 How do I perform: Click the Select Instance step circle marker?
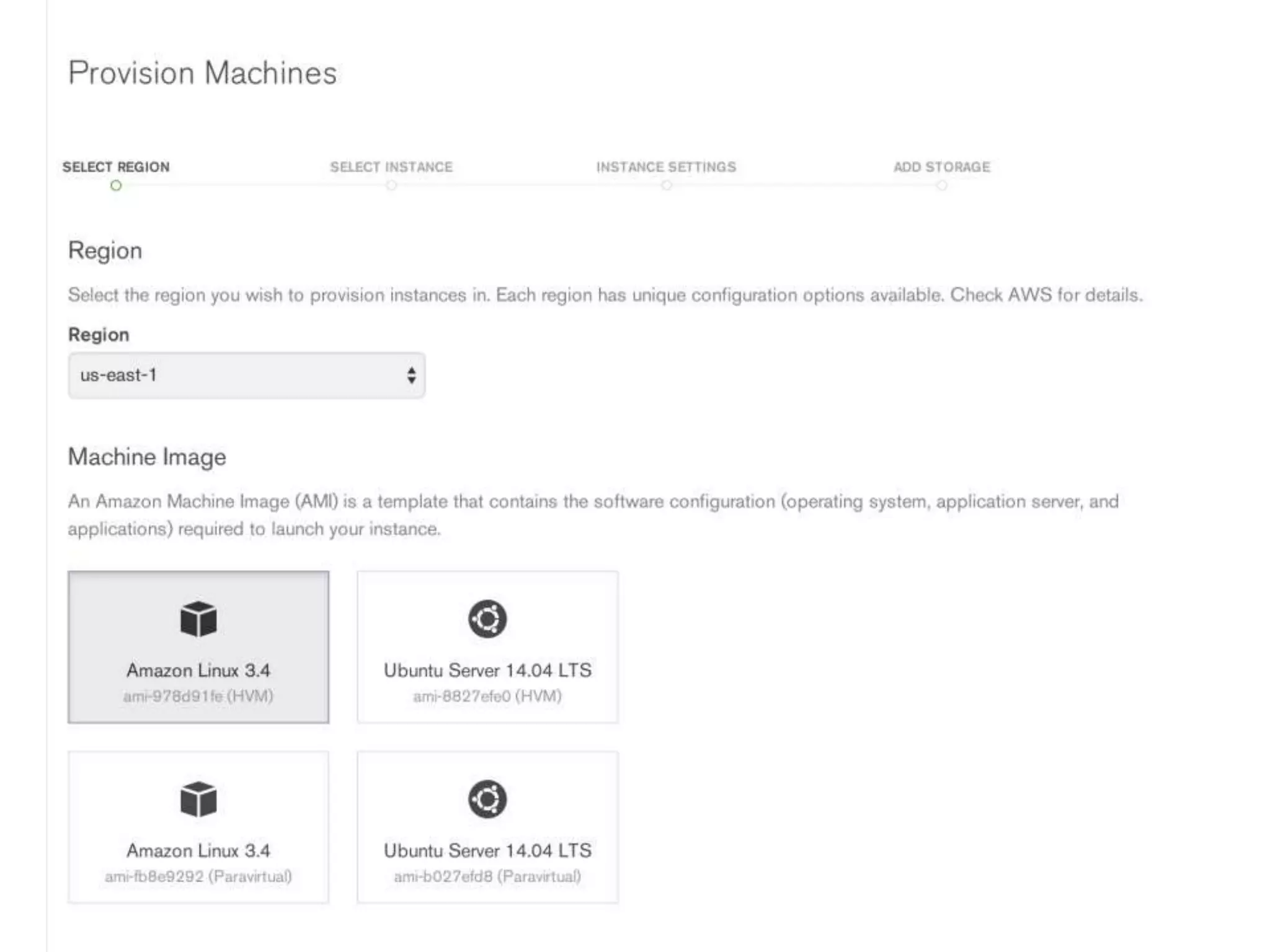point(391,185)
